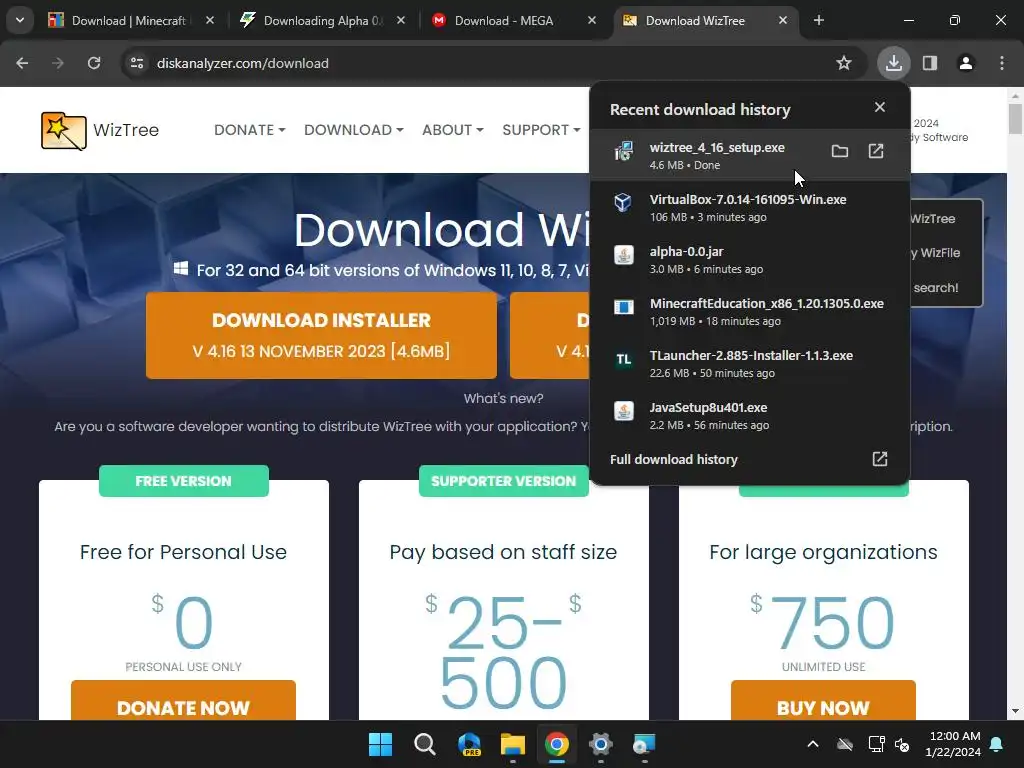
Task: Toggle the Chrome downloads button
Action: coord(894,63)
